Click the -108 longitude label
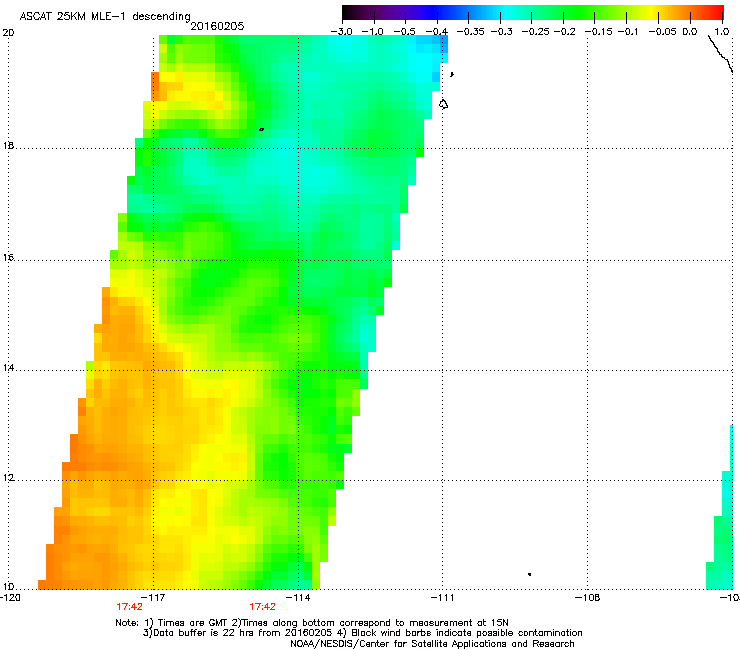This screenshot has height=650, width=740. [588, 598]
